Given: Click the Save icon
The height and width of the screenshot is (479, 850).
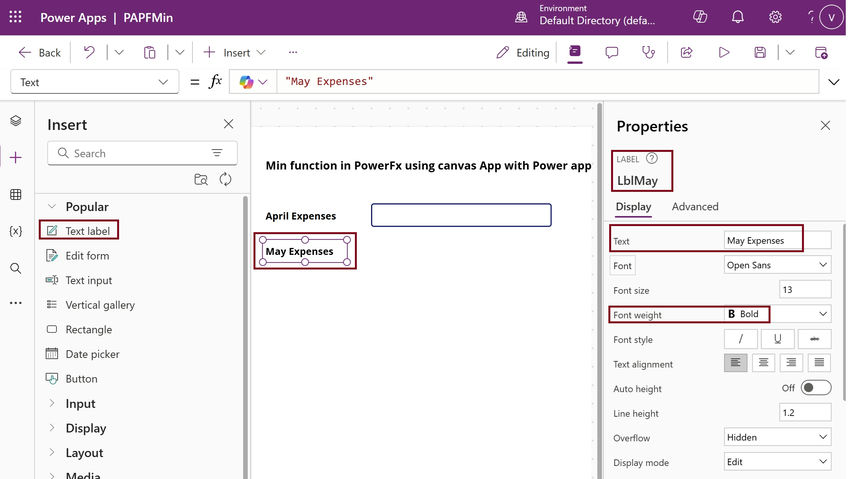Looking at the screenshot, I should (x=760, y=53).
